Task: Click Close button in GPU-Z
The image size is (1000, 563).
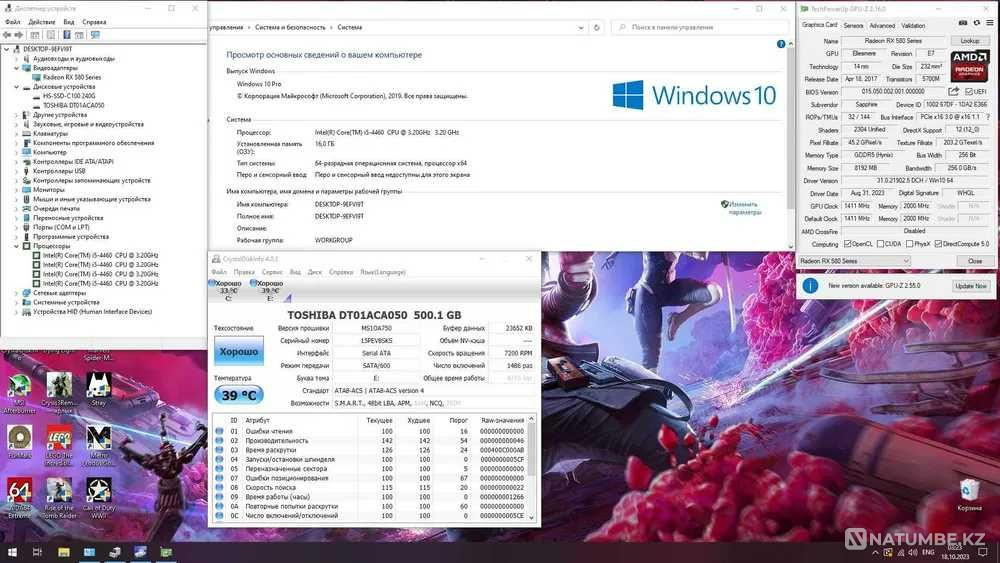Action: pos(975,261)
